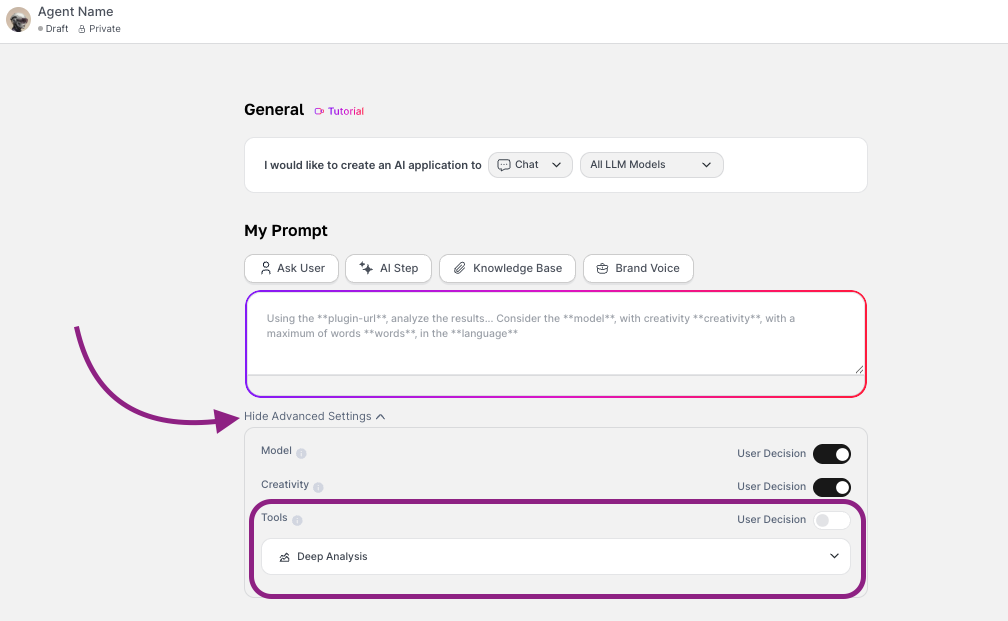This screenshot has width=1008, height=621.
Task: Click the Tools info icon
Action: click(297, 520)
